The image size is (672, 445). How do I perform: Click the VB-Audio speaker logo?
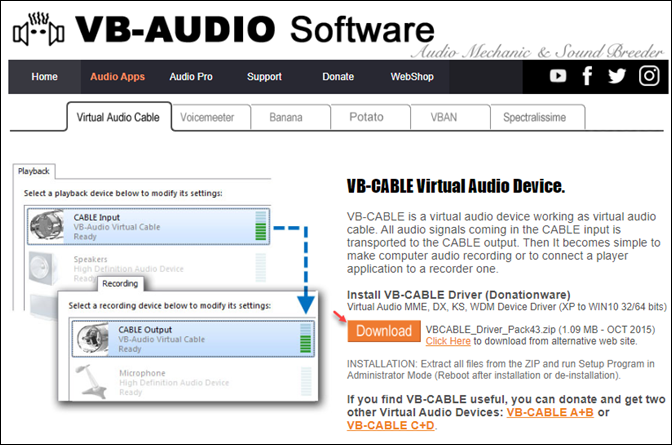coord(39,29)
